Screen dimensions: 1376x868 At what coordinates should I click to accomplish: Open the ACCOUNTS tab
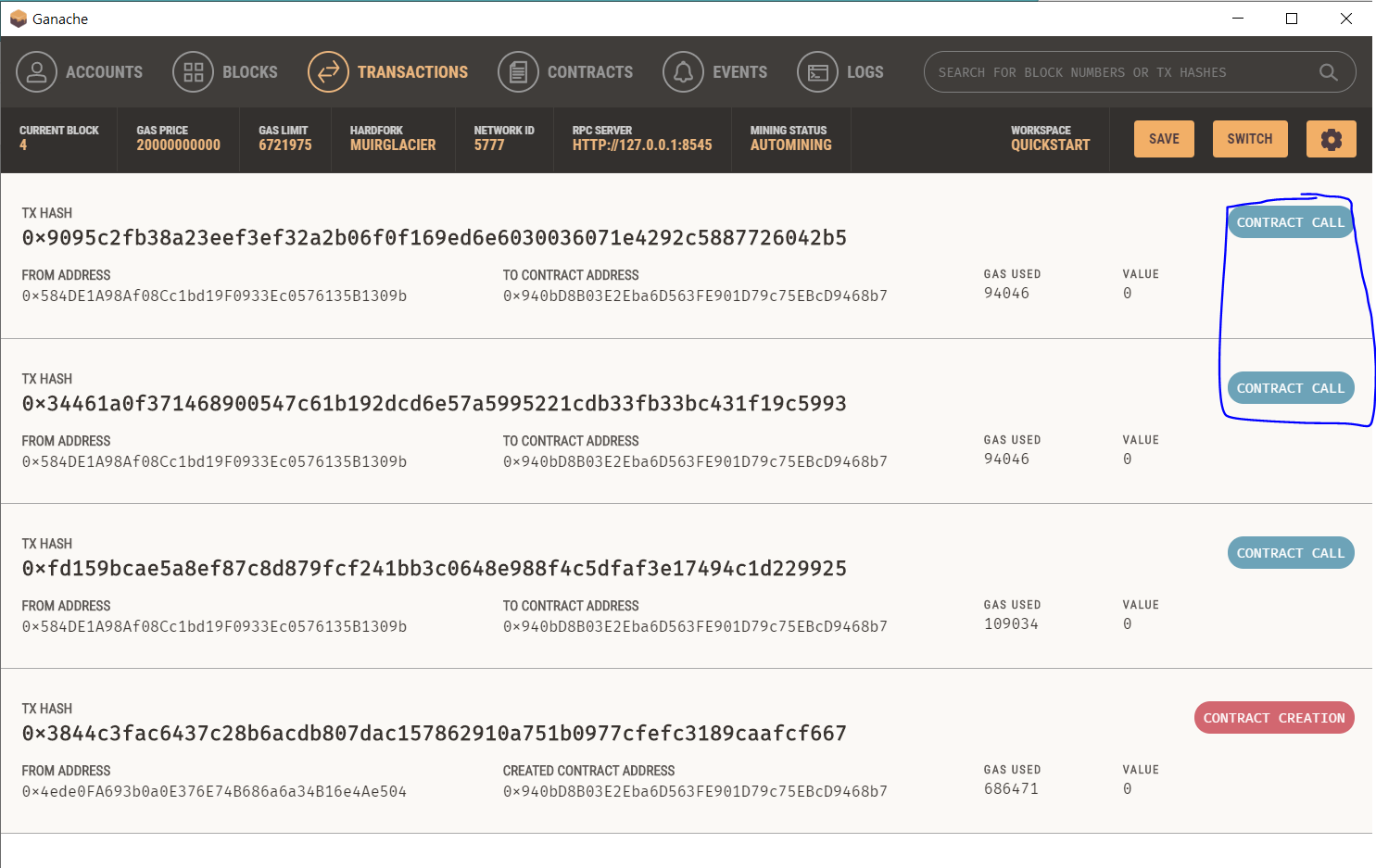104,72
